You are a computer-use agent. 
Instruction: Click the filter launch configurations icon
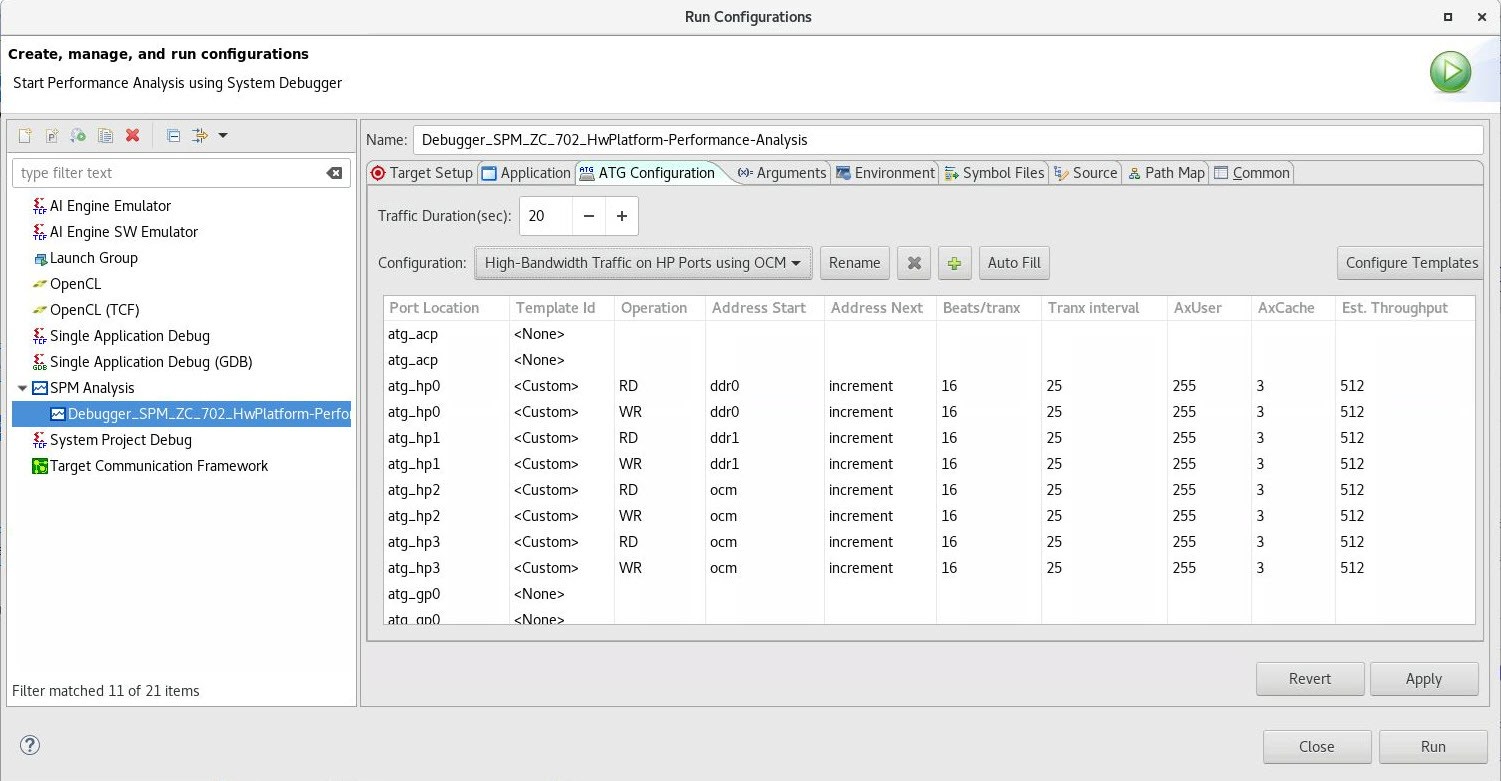[199, 136]
